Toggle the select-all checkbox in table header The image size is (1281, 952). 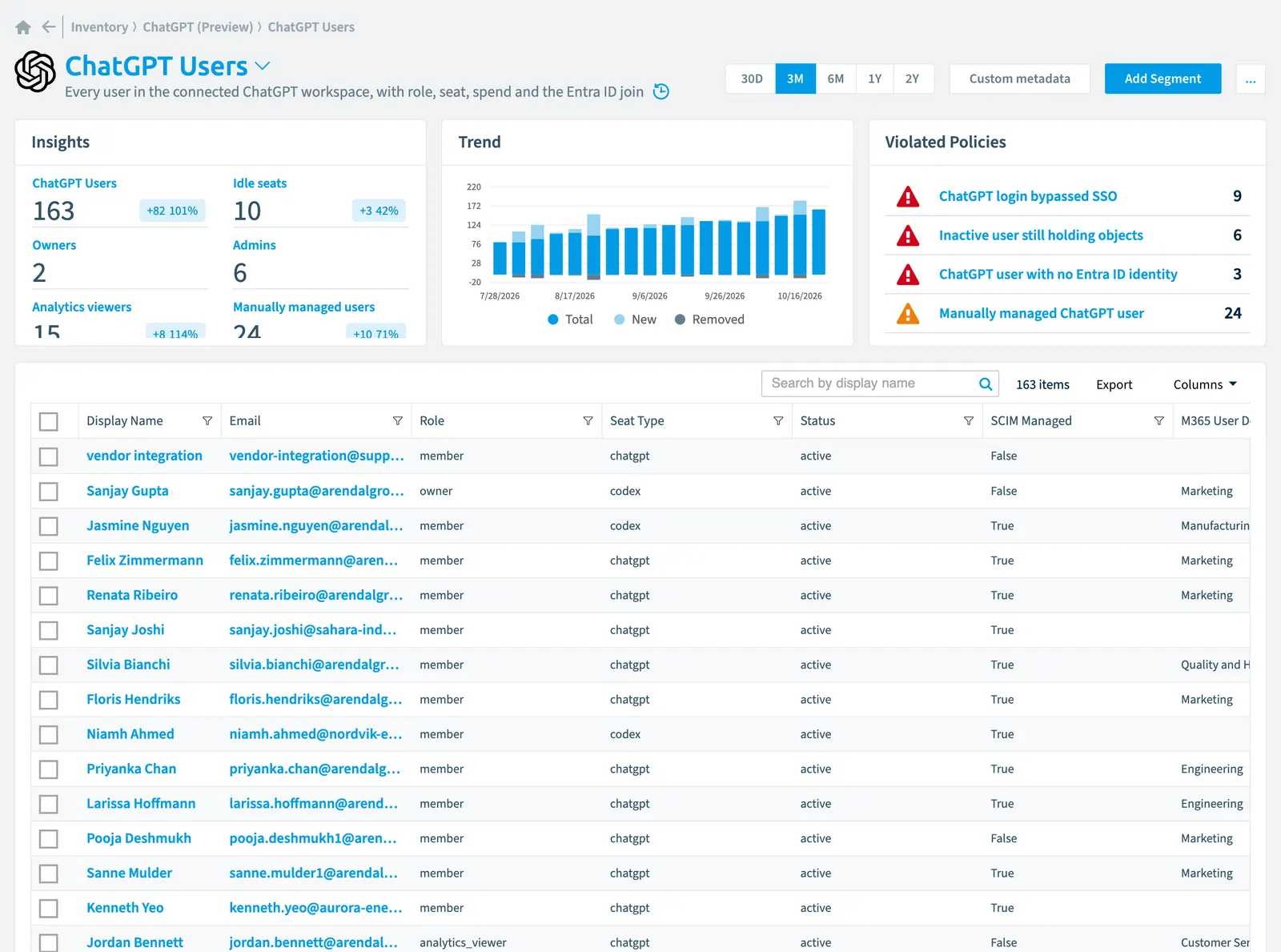coord(49,421)
